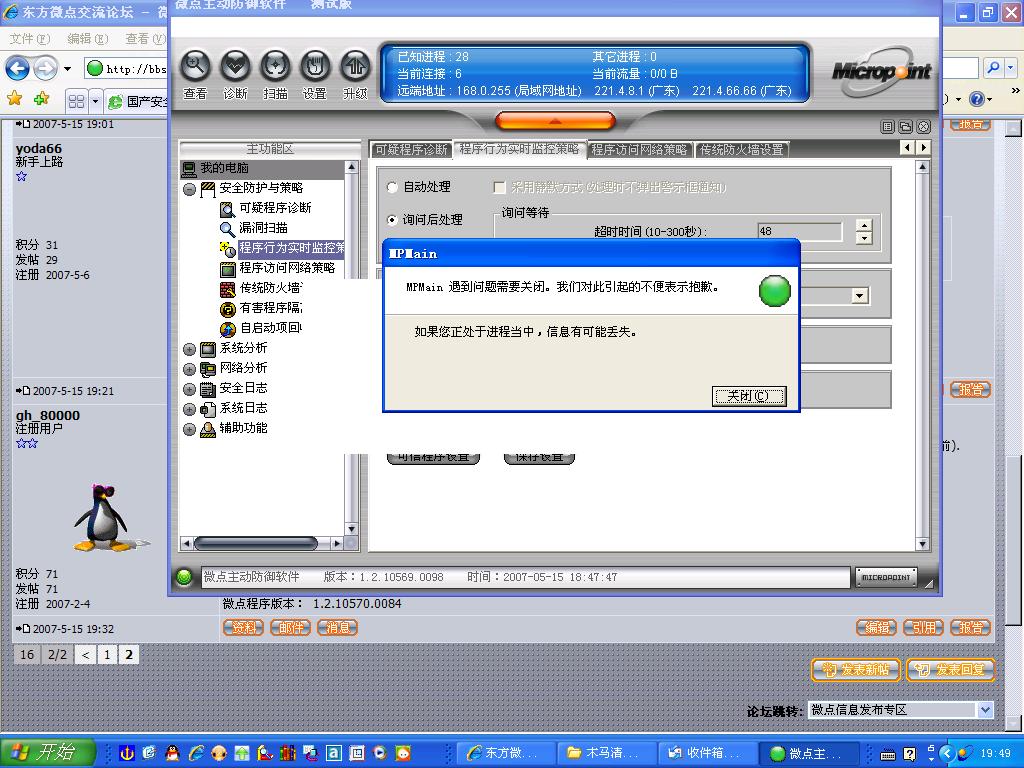This screenshot has width=1024, height=768.
Task: Click the browser Favorites star icon
Action: pyautogui.click(x=14, y=99)
